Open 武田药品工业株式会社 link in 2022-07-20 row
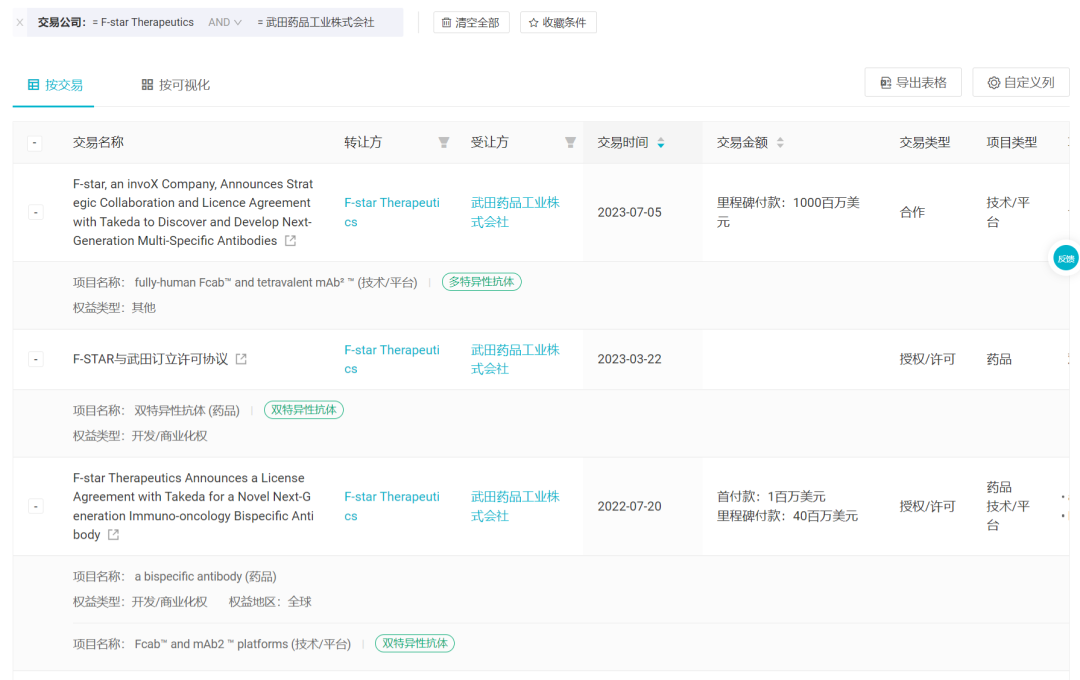The height and width of the screenshot is (680, 1080). (515, 506)
